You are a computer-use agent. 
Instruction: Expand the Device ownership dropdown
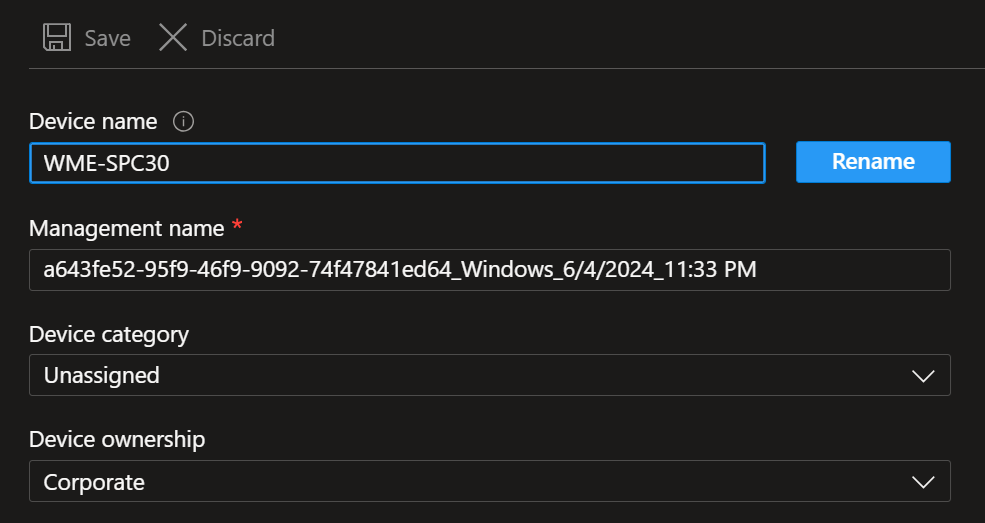[x=489, y=482]
